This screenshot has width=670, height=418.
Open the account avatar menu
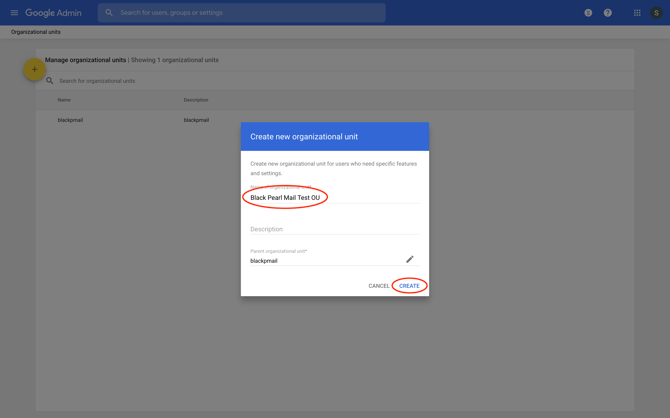656,13
